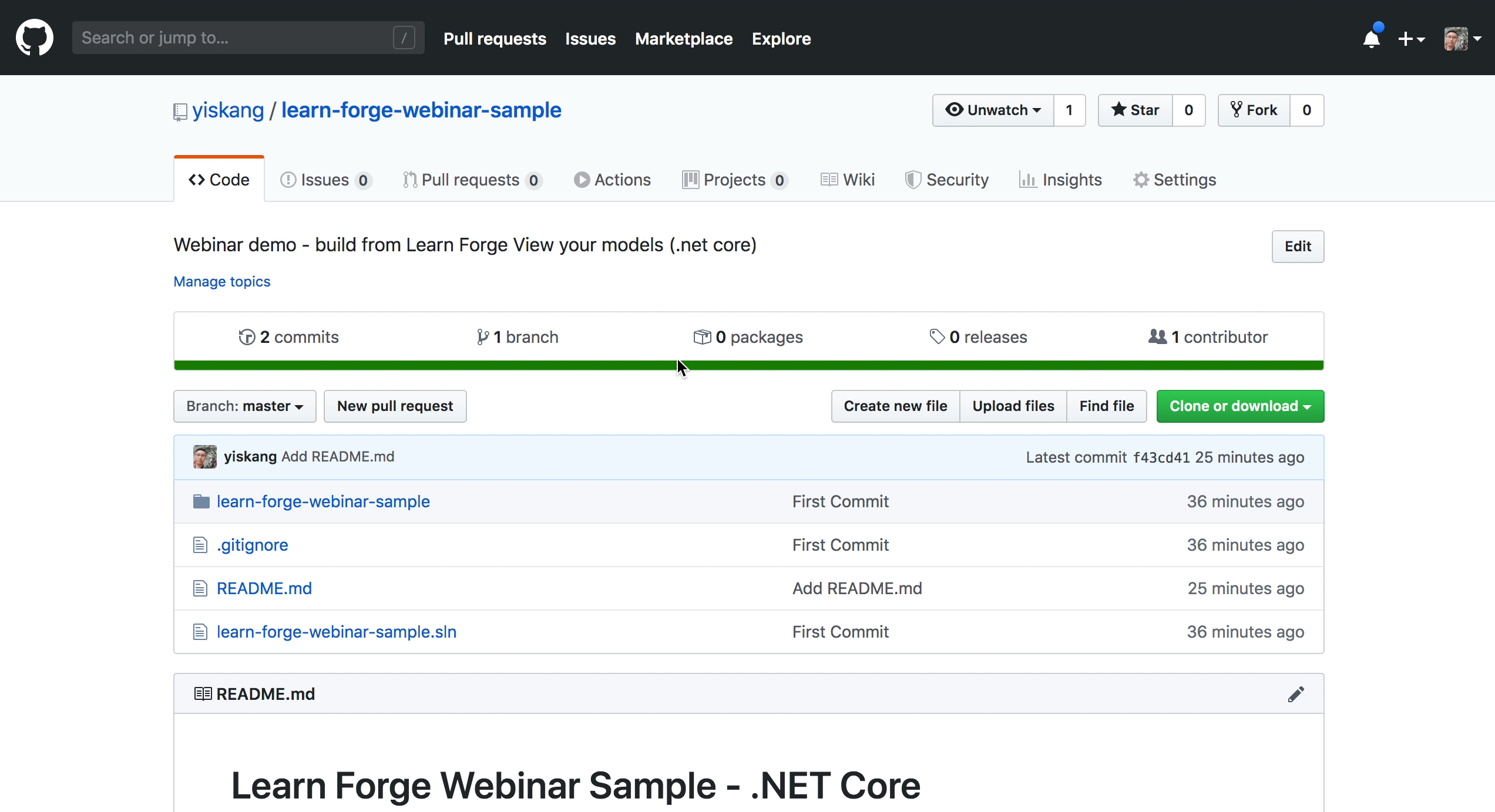Screen dimensions: 1495x812
Task: Click the branch icon next to 1 branch
Action: click(482, 337)
